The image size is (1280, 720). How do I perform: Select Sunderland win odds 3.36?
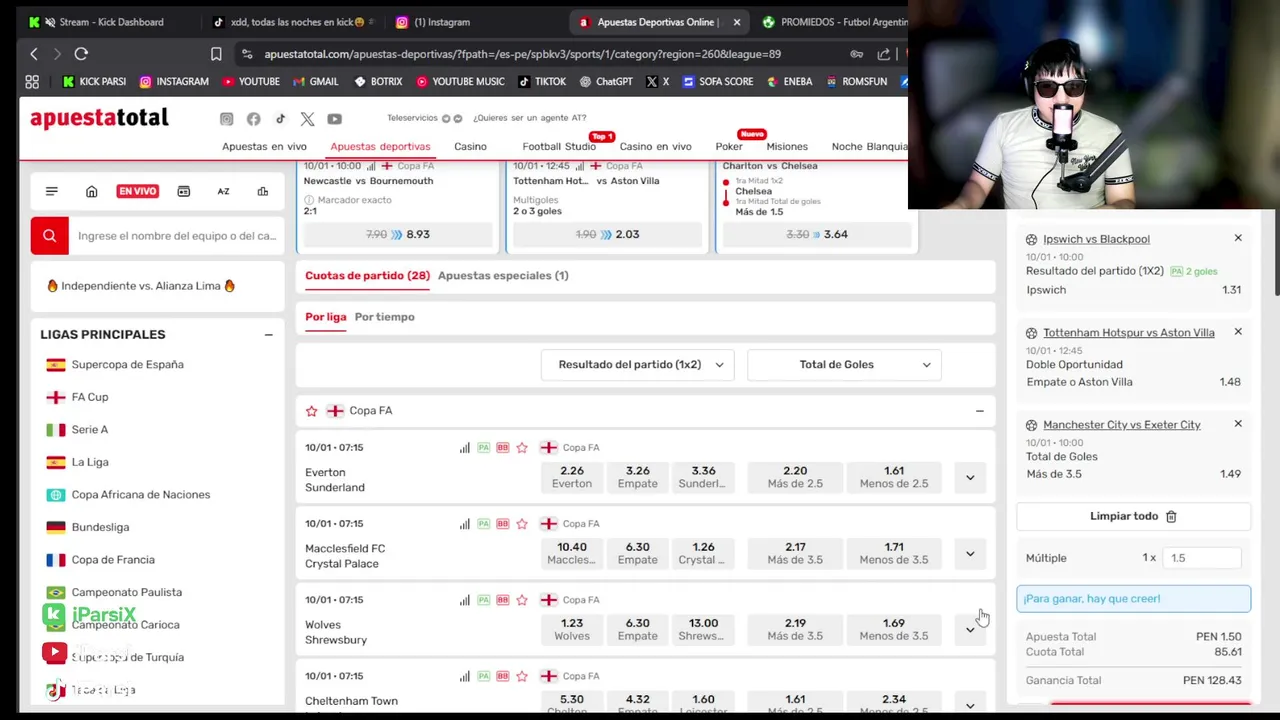(703, 477)
